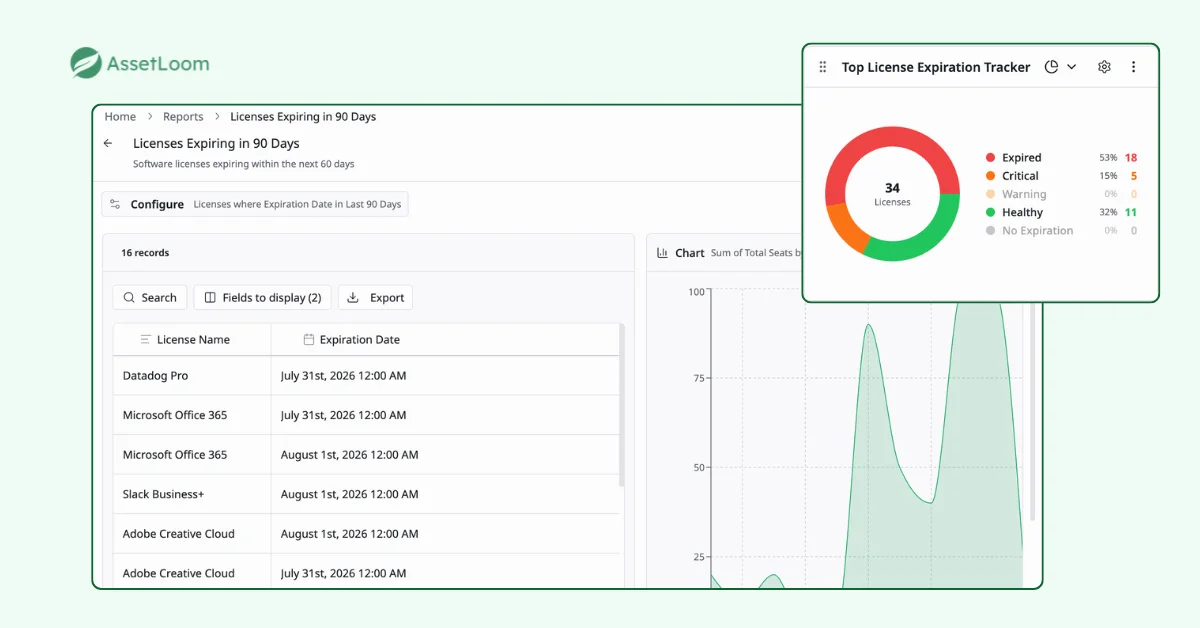Click the bar chart icon beside Chart
This screenshot has width=1200, height=628.
point(662,253)
